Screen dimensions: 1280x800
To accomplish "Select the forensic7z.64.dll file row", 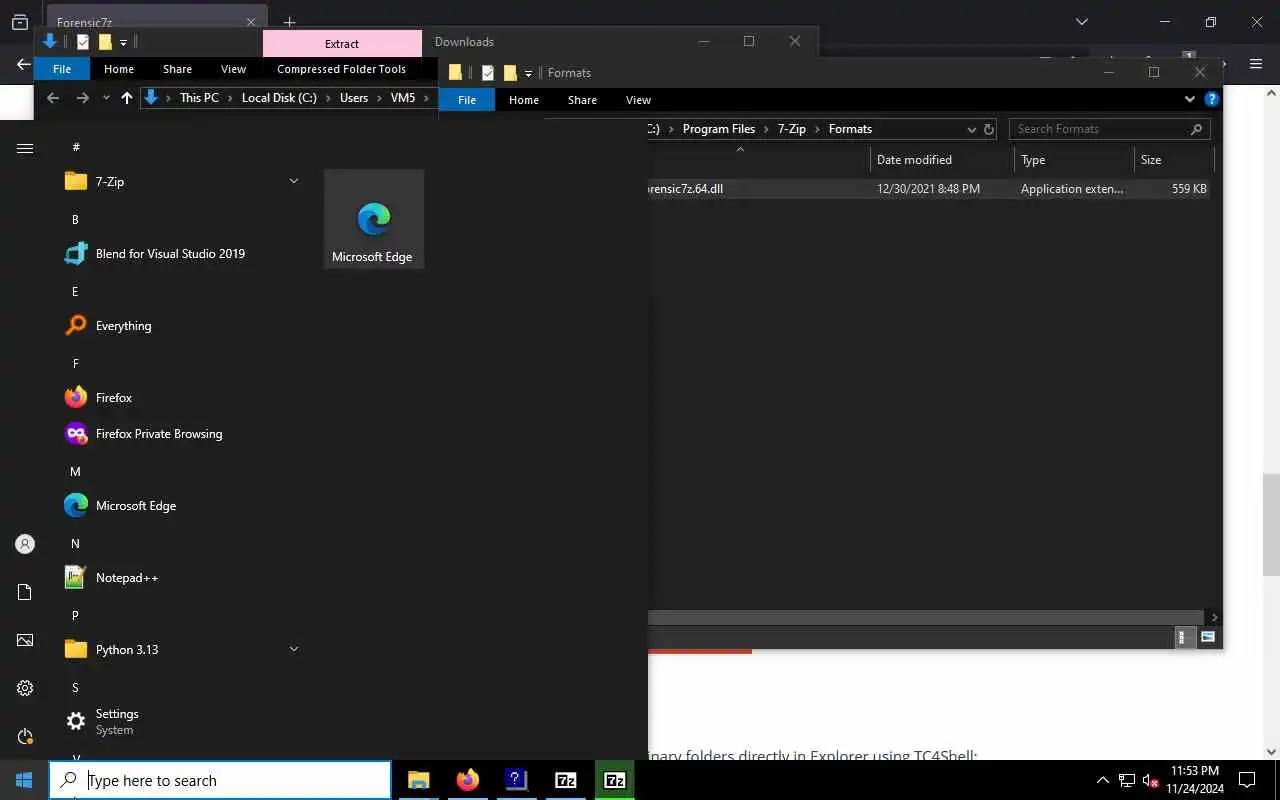I will point(929,189).
